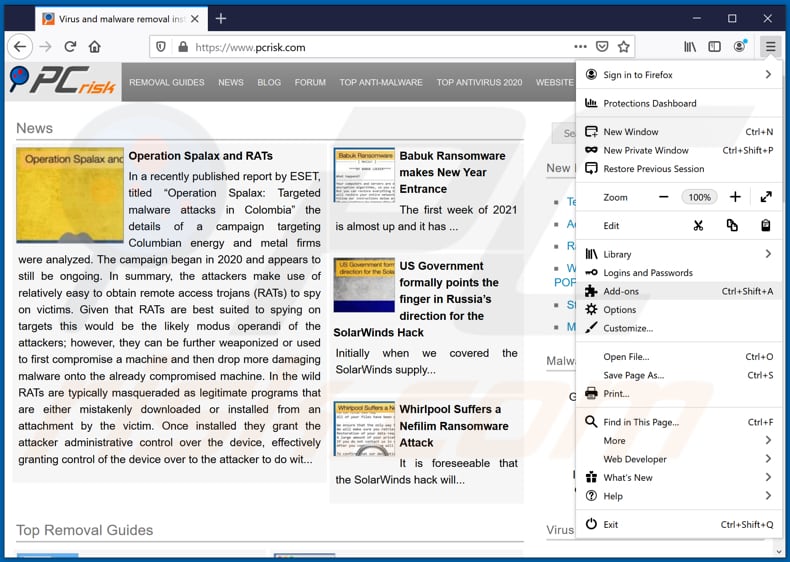Viewport: 790px width, 562px height.
Task: Expand the Web Developer submenu
Action: [x=678, y=459]
